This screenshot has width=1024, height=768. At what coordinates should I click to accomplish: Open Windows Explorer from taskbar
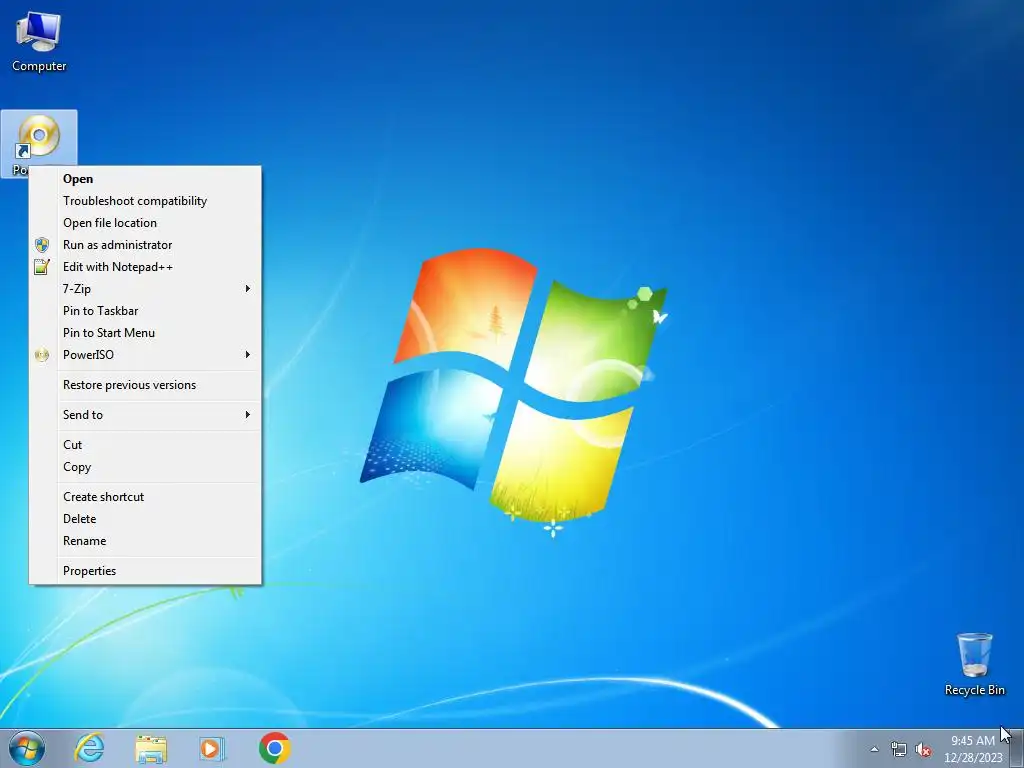[x=151, y=749]
